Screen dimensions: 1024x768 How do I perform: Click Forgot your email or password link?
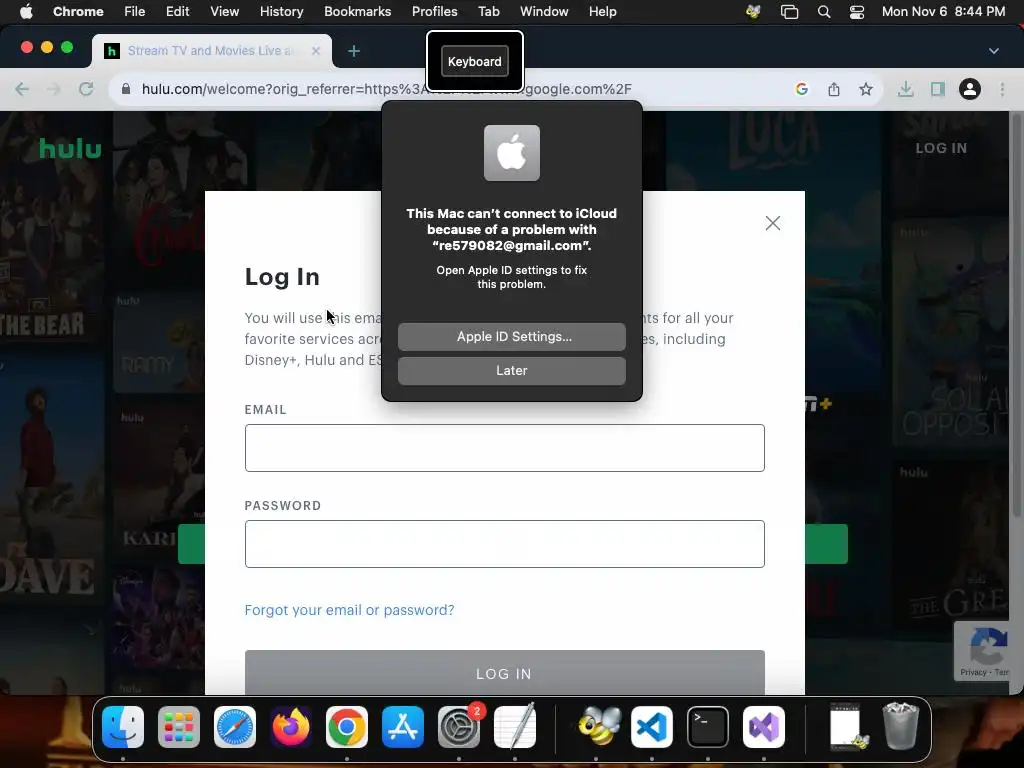[x=349, y=610]
